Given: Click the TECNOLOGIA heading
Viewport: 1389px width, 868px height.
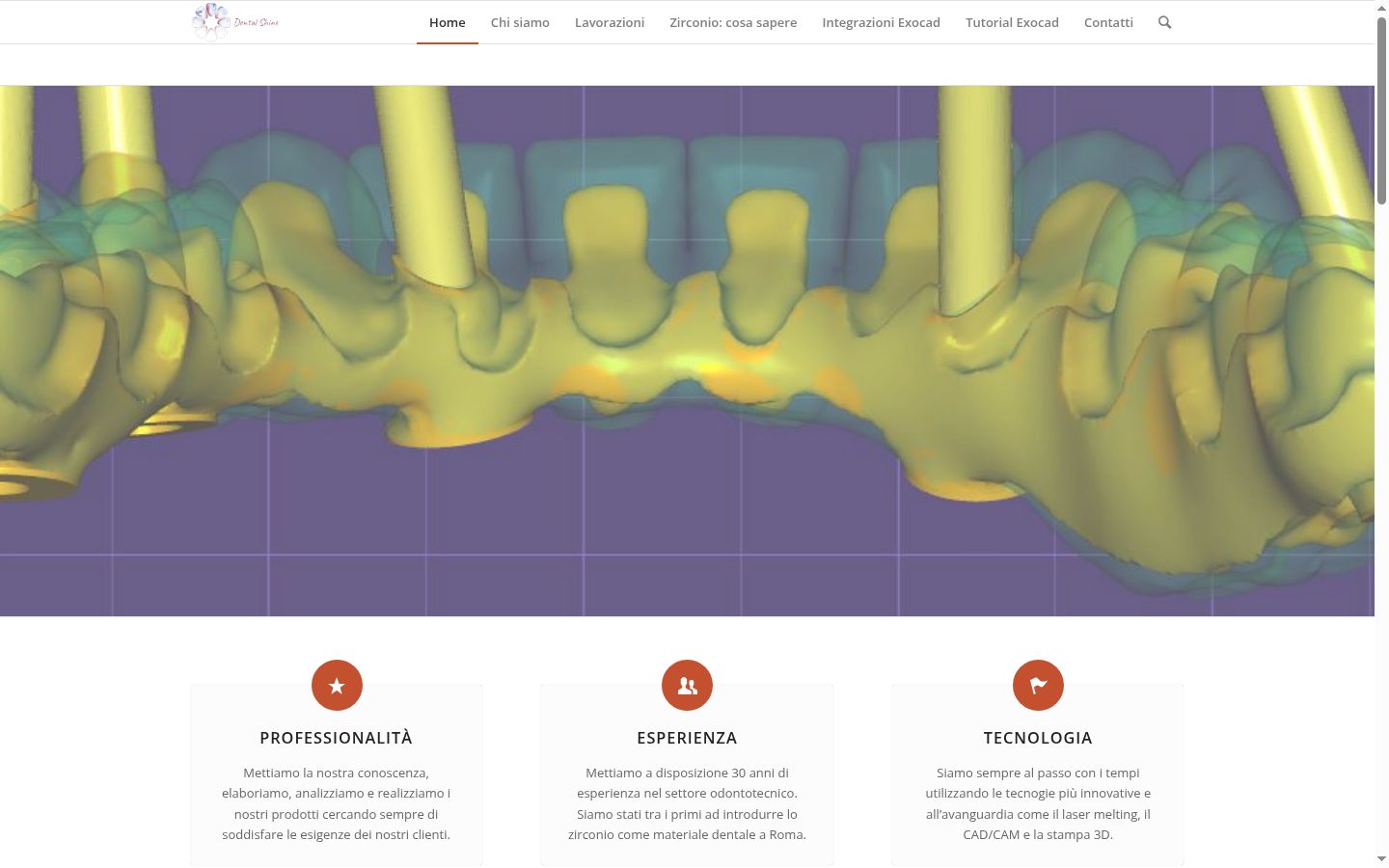Looking at the screenshot, I should click(x=1038, y=738).
